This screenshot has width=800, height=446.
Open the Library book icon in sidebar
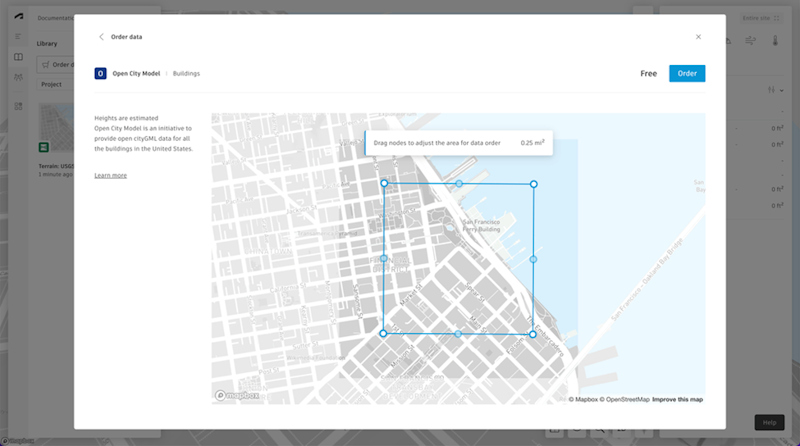point(18,57)
